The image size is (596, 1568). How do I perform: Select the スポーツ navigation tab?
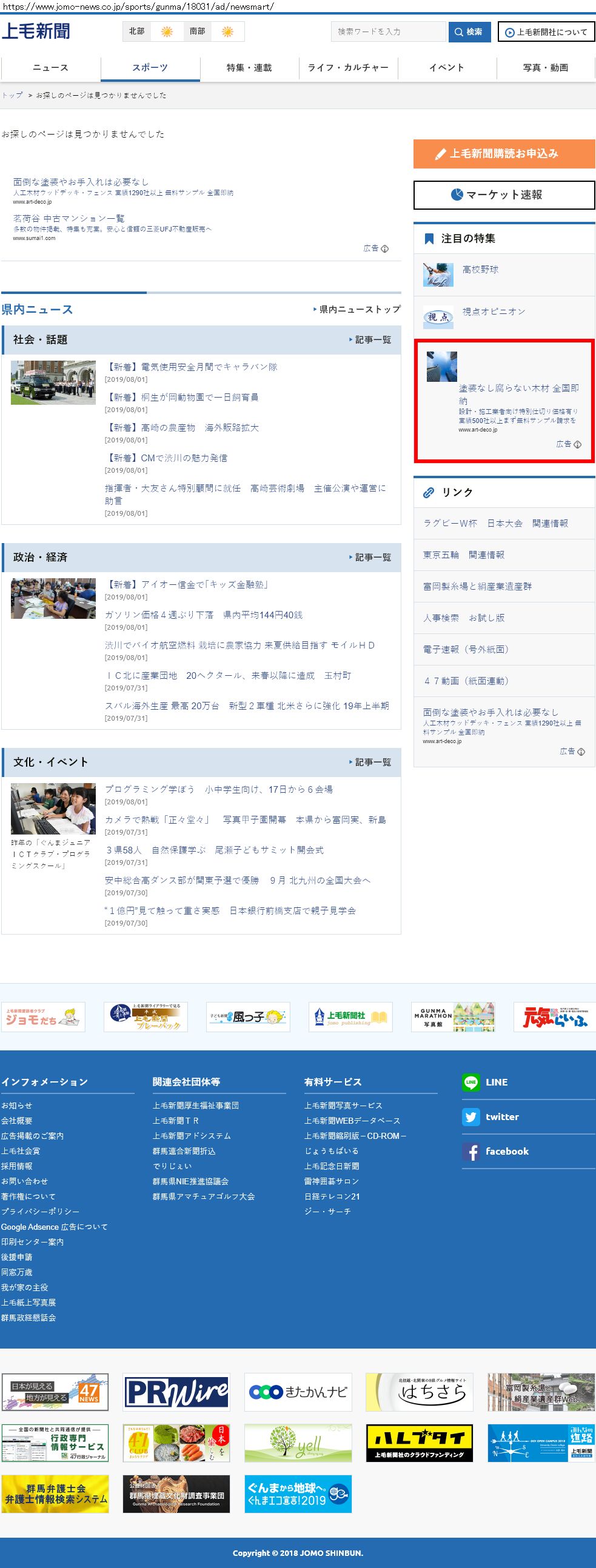pos(150,67)
